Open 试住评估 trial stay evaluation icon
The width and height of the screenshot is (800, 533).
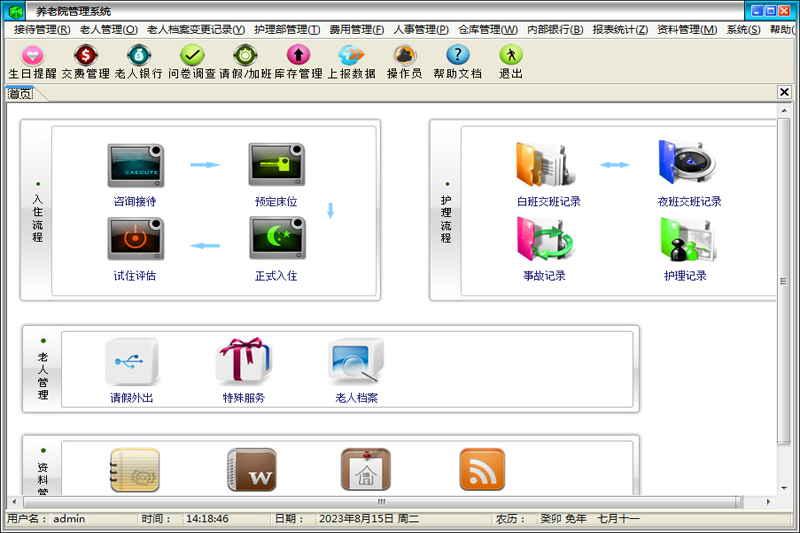pyautogui.click(x=135, y=239)
